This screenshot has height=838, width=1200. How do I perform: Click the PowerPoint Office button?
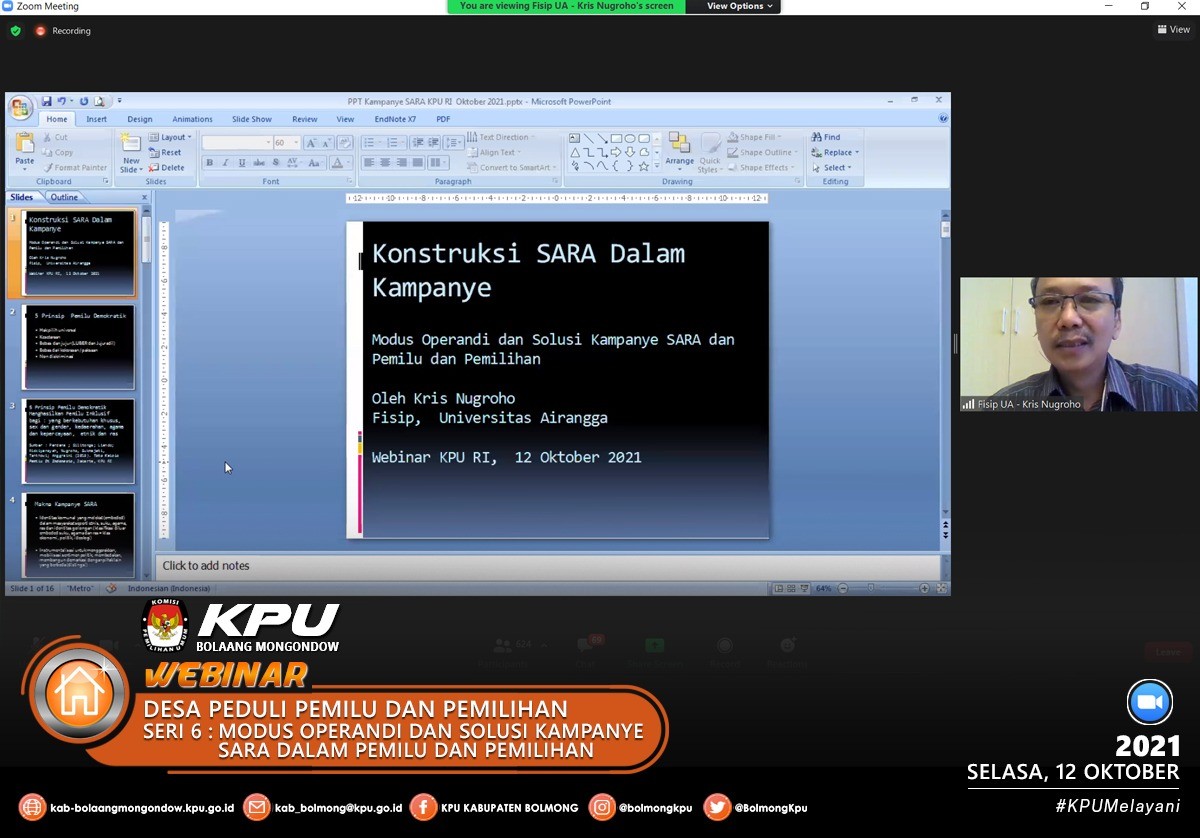click(21, 107)
